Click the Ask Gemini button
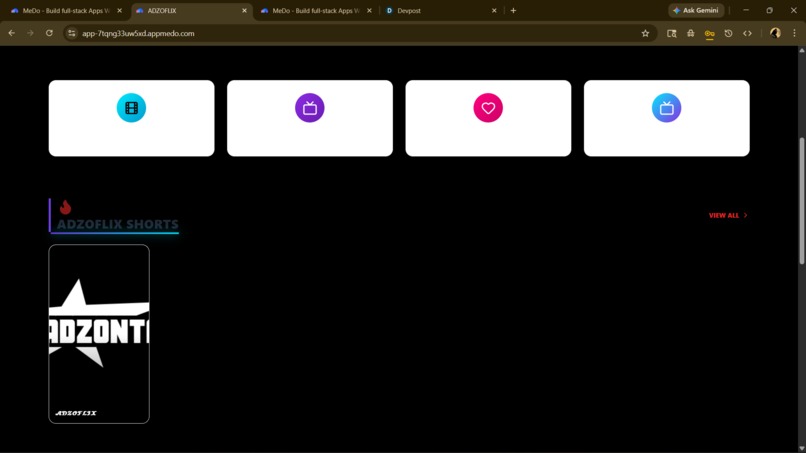The height and width of the screenshot is (453, 806). [x=696, y=11]
